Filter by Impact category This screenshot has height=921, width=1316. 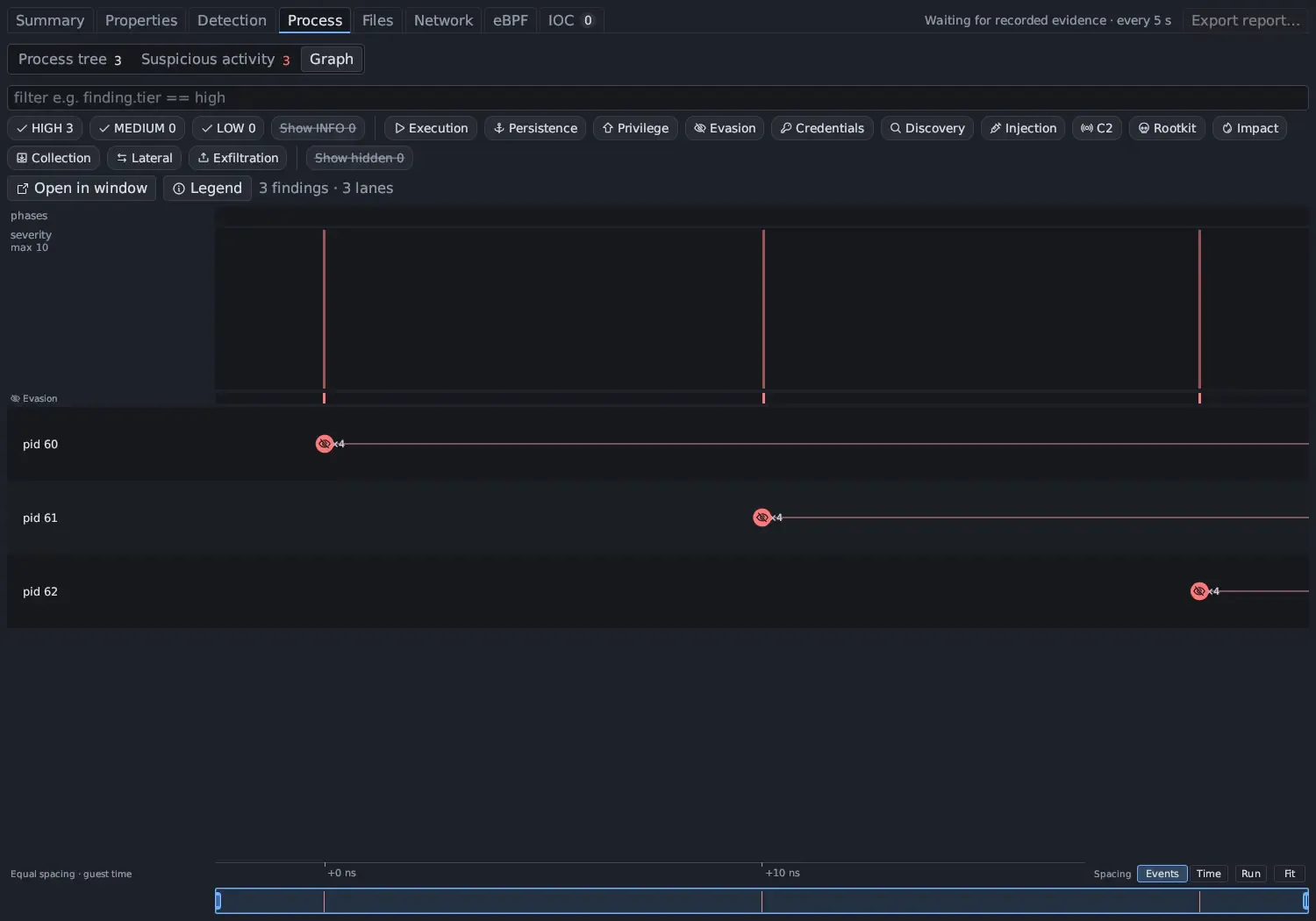point(1249,128)
